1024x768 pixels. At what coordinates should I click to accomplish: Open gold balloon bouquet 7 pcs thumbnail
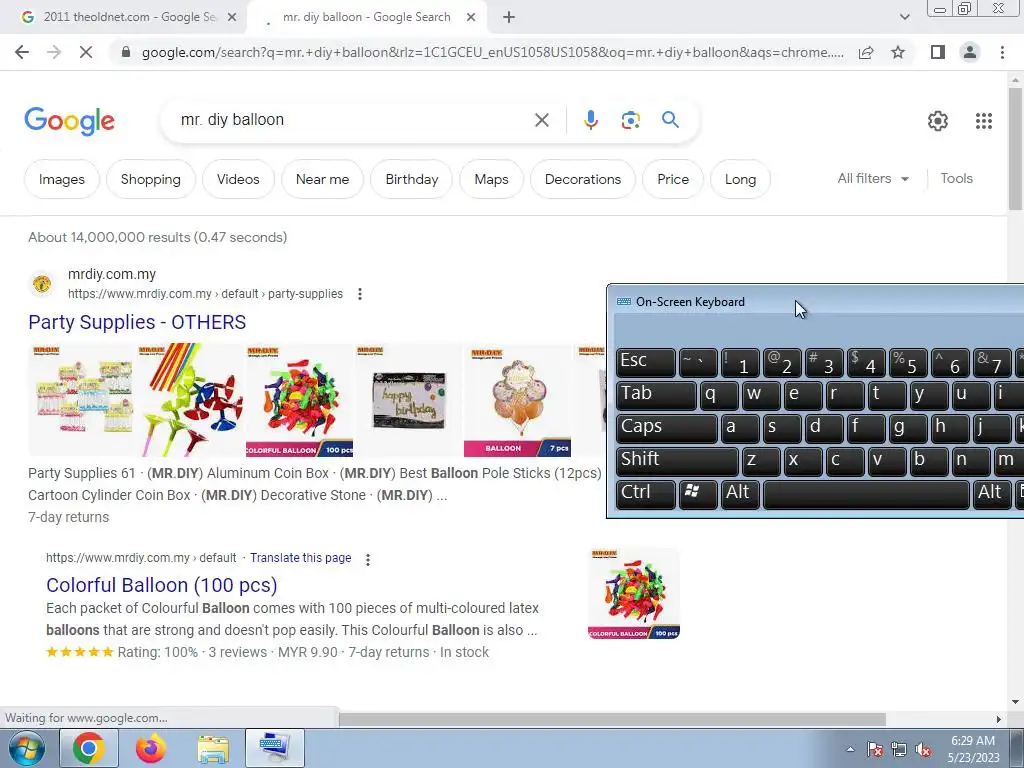click(517, 400)
